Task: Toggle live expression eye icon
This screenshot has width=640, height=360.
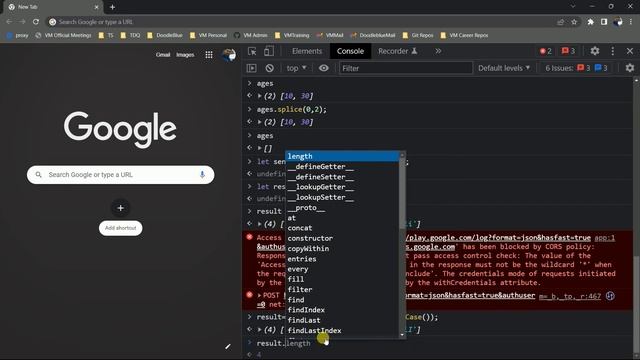Action: tap(324, 68)
